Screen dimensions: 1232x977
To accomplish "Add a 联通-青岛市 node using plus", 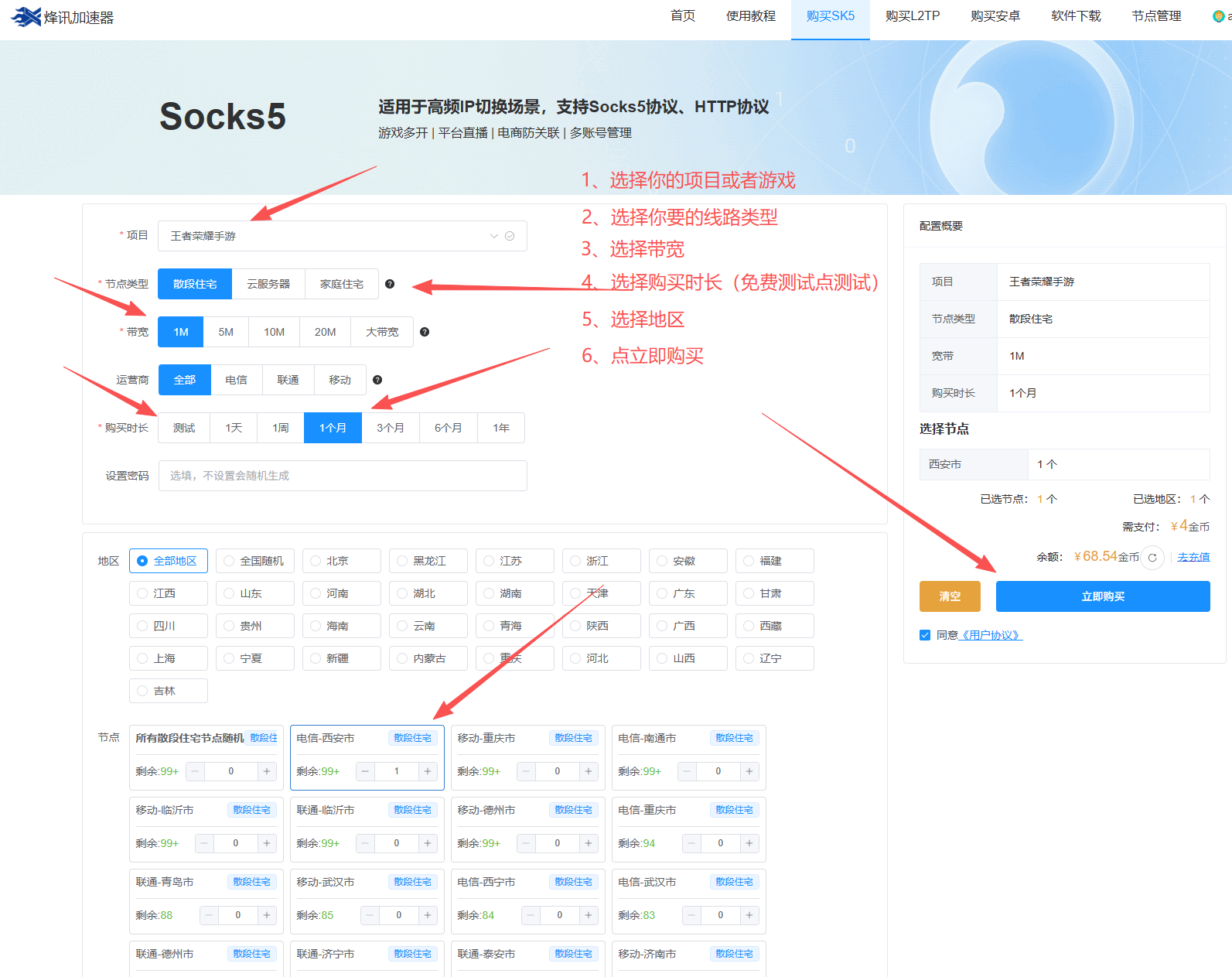I will click(267, 915).
